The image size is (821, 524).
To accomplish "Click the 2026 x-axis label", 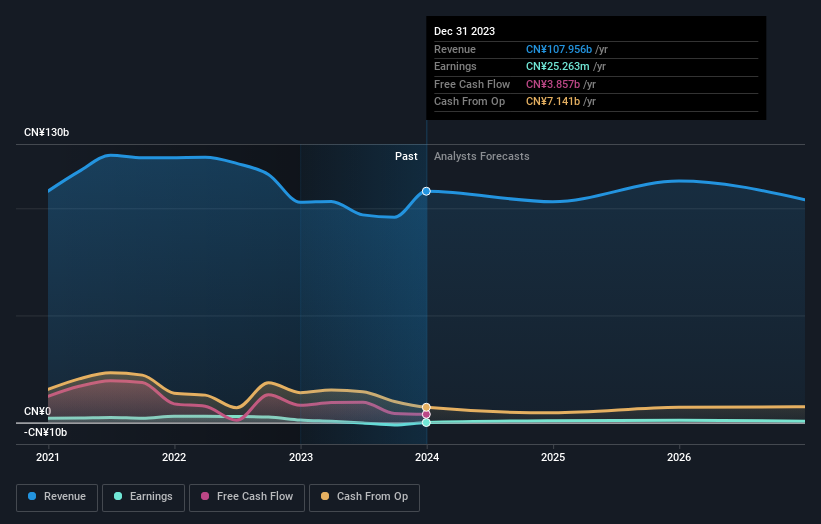I will coord(679,458).
